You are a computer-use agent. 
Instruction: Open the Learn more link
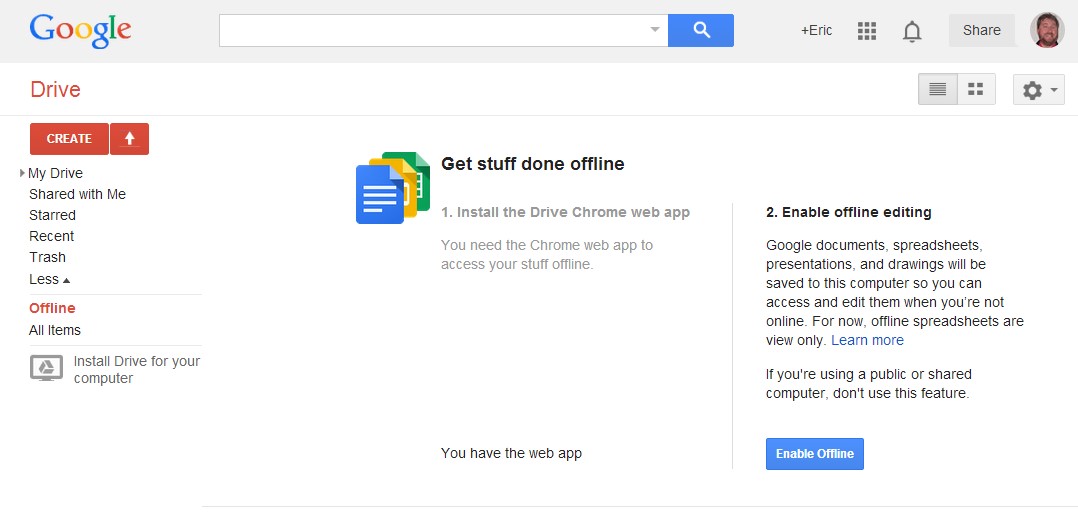click(867, 340)
